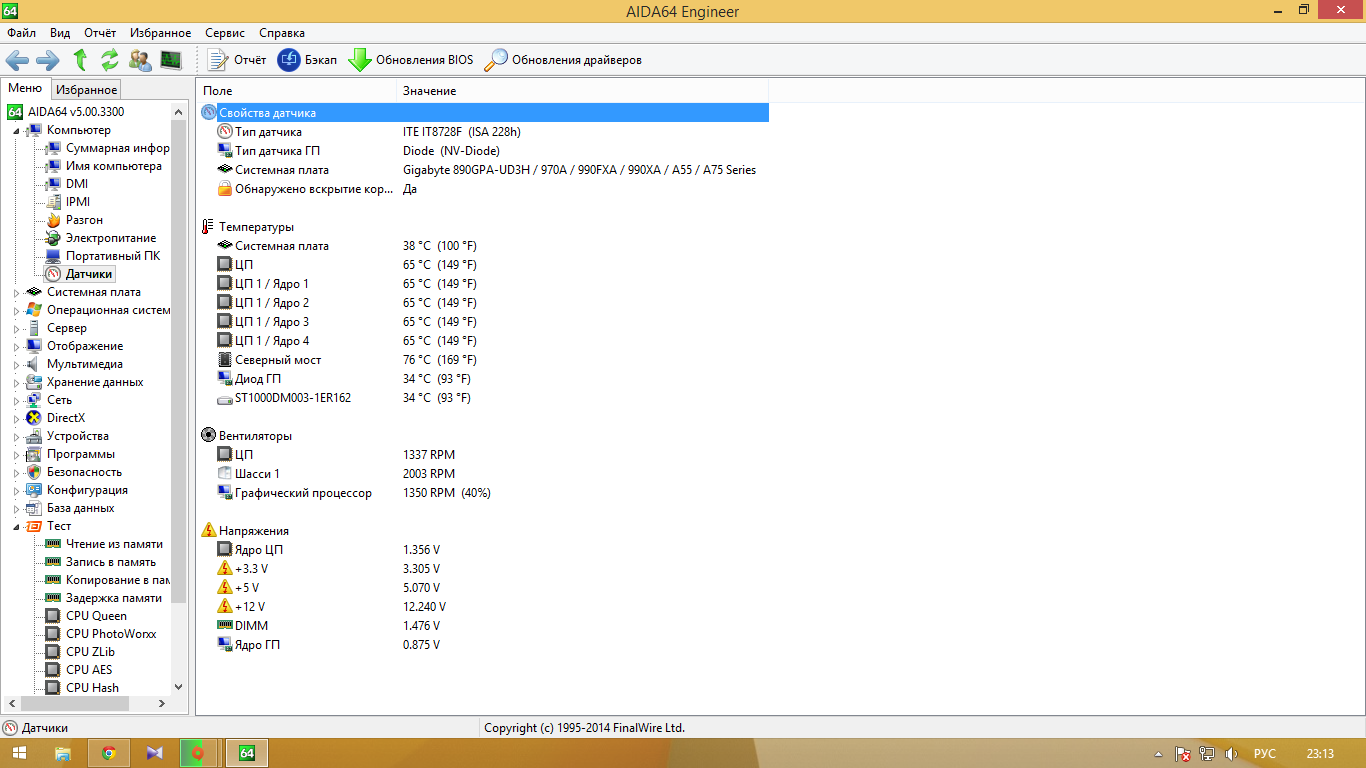Click the База данных category icon
Screen dimensions: 1366x768
pyautogui.click(x=34, y=508)
